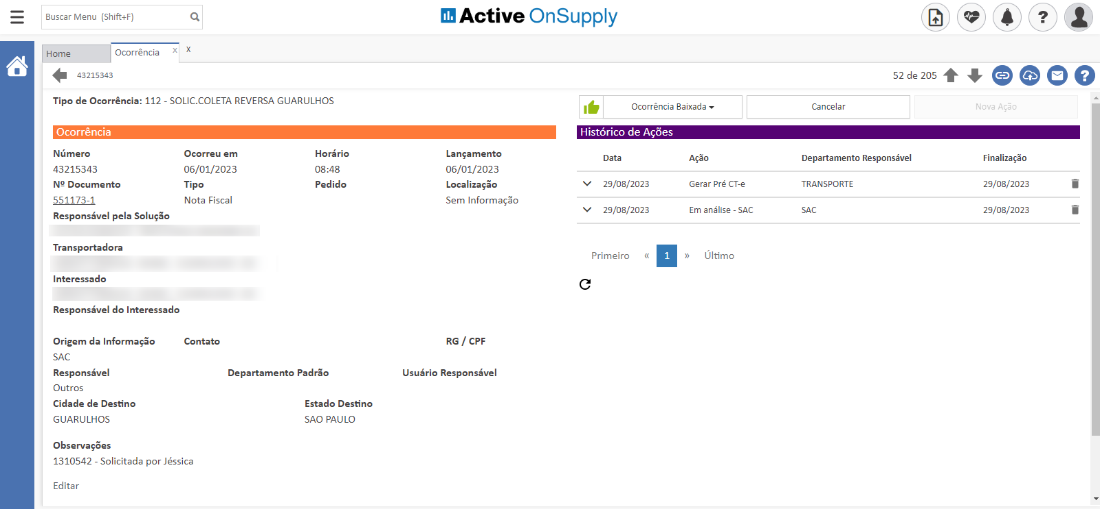Delete the Gerar Pré CT-e action

coord(1075,184)
